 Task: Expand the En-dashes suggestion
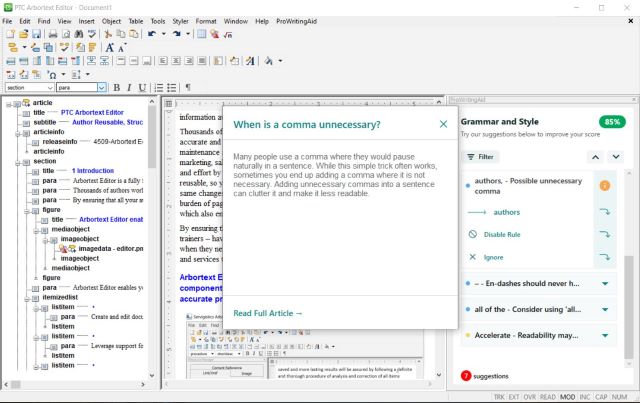pos(605,283)
